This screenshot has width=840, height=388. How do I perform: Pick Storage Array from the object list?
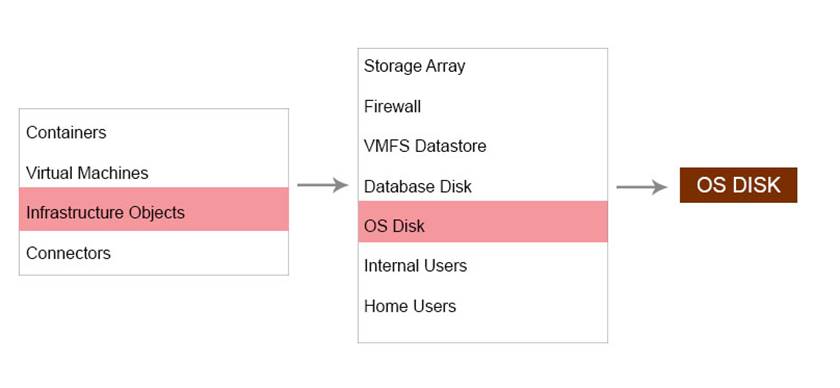pos(483,66)
